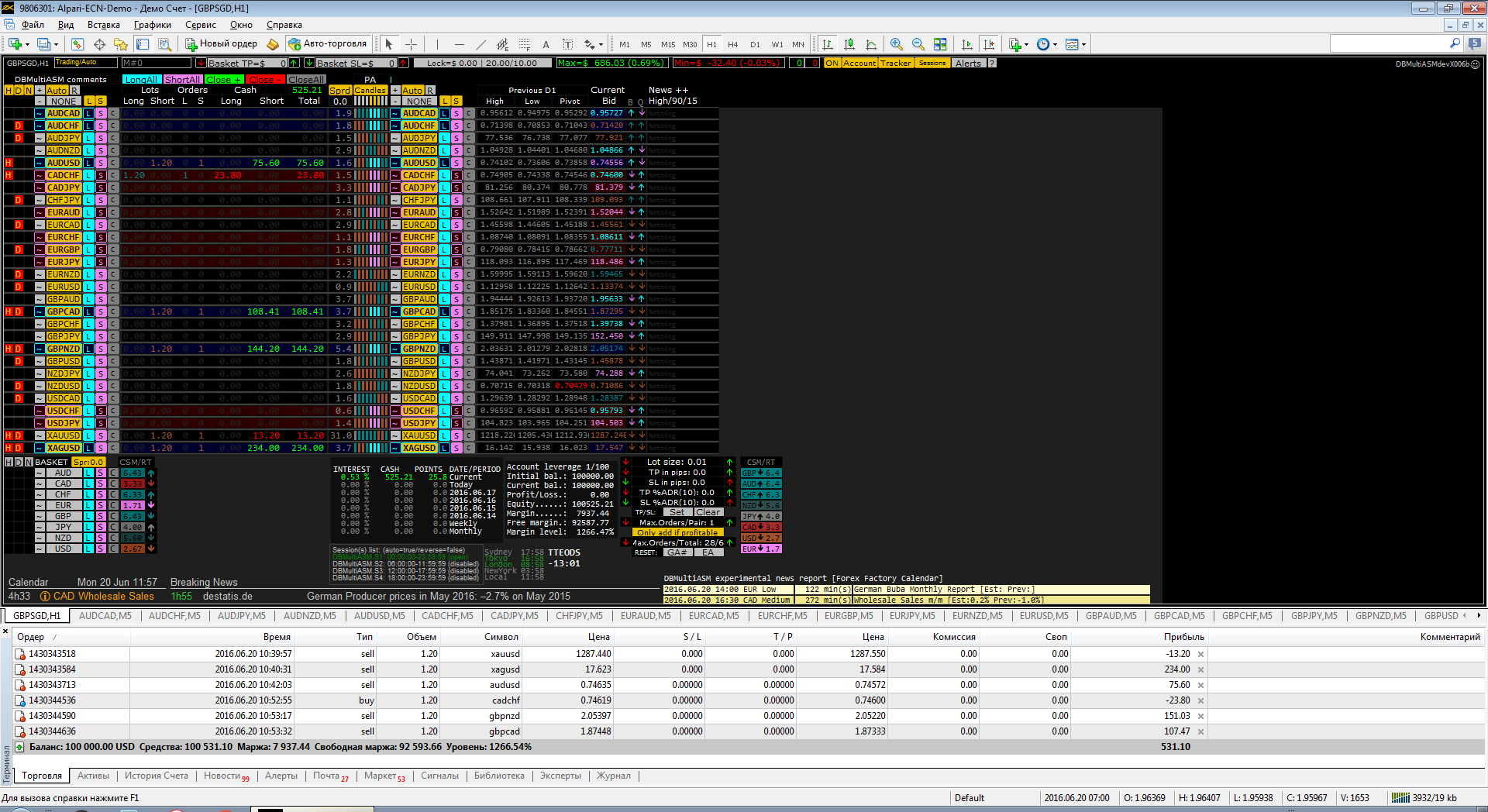Click the LongAll button
Viewport: 1488px width, 812px height.
pos(141,79)
